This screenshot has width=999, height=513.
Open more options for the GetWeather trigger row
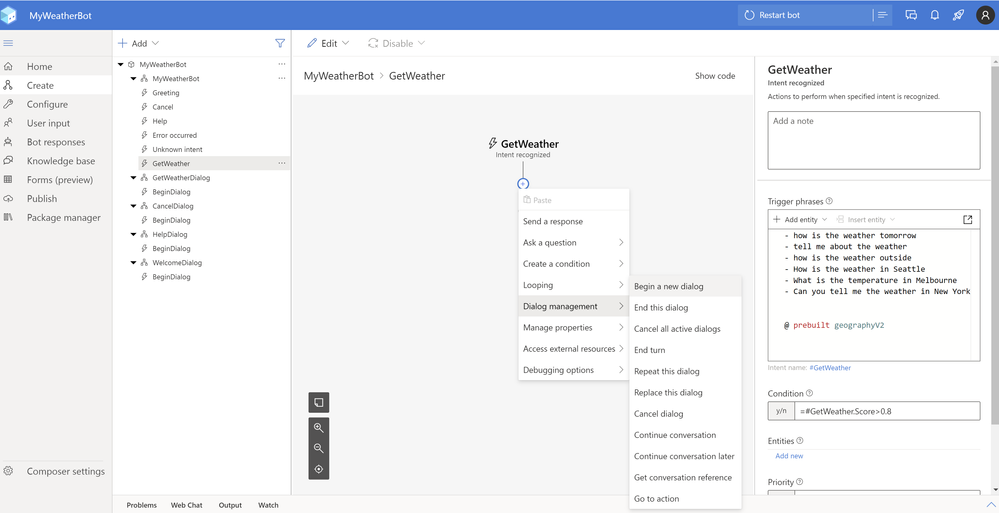(282, 163)
